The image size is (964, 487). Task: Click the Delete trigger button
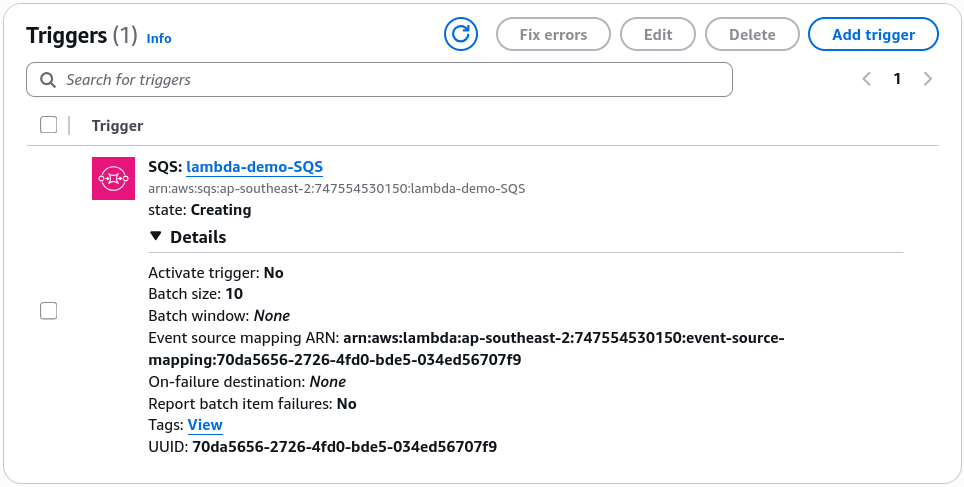coord(752,34)
